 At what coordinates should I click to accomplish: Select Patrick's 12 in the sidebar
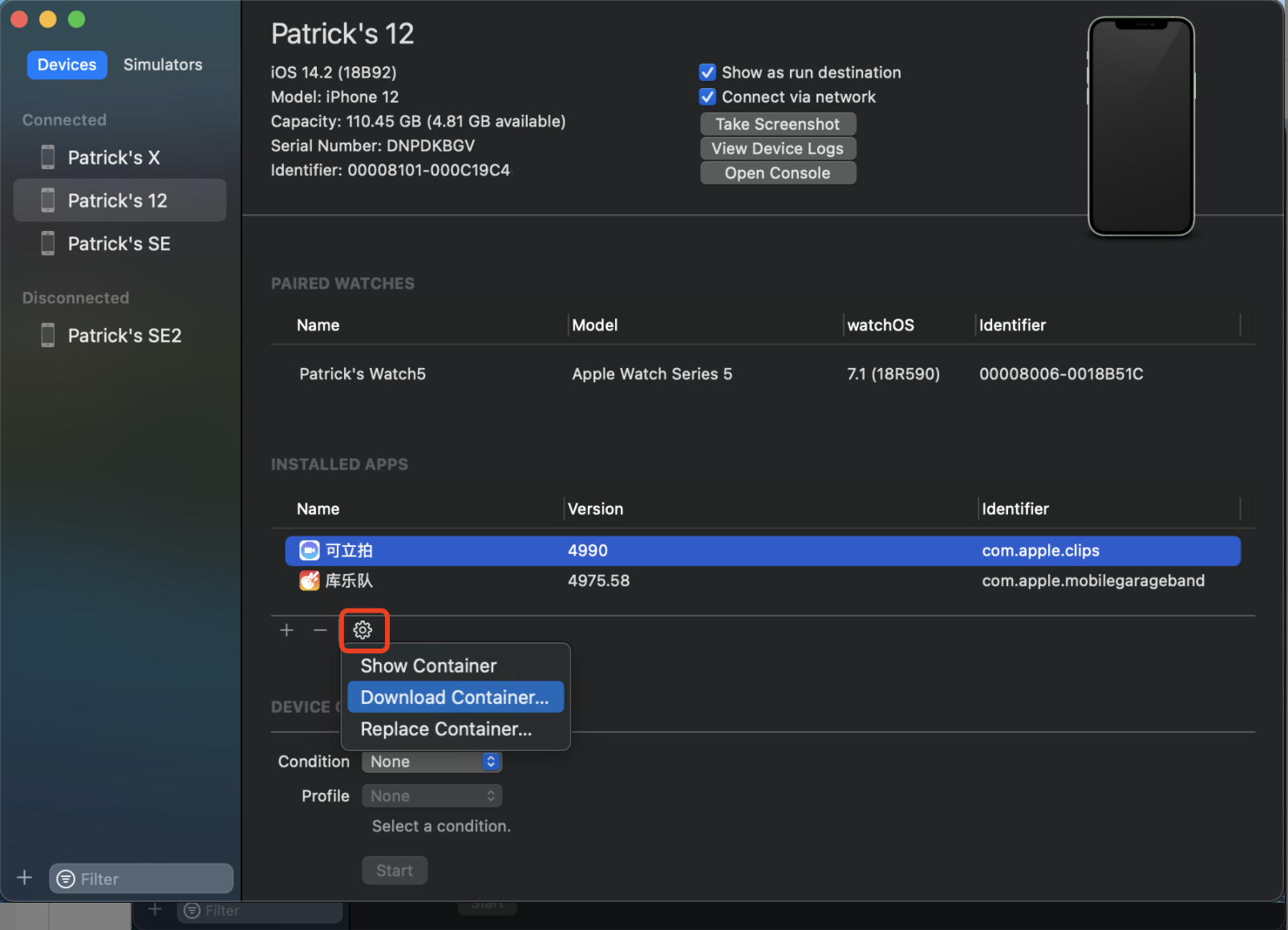click(120, 200)
